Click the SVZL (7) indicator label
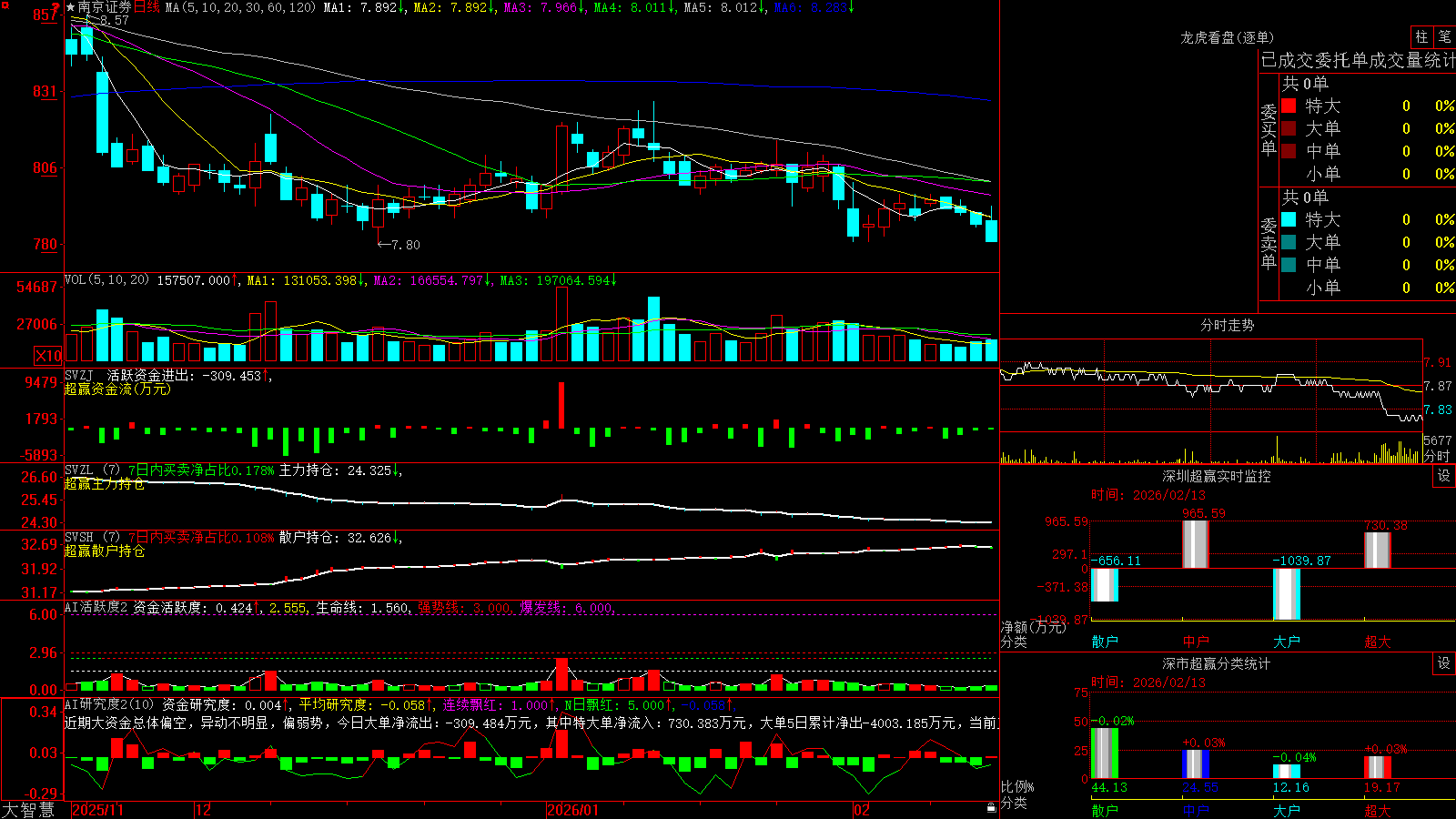The height and width of the screenshot is (819, 1456). pyautogui.click(x=92, y=470)
